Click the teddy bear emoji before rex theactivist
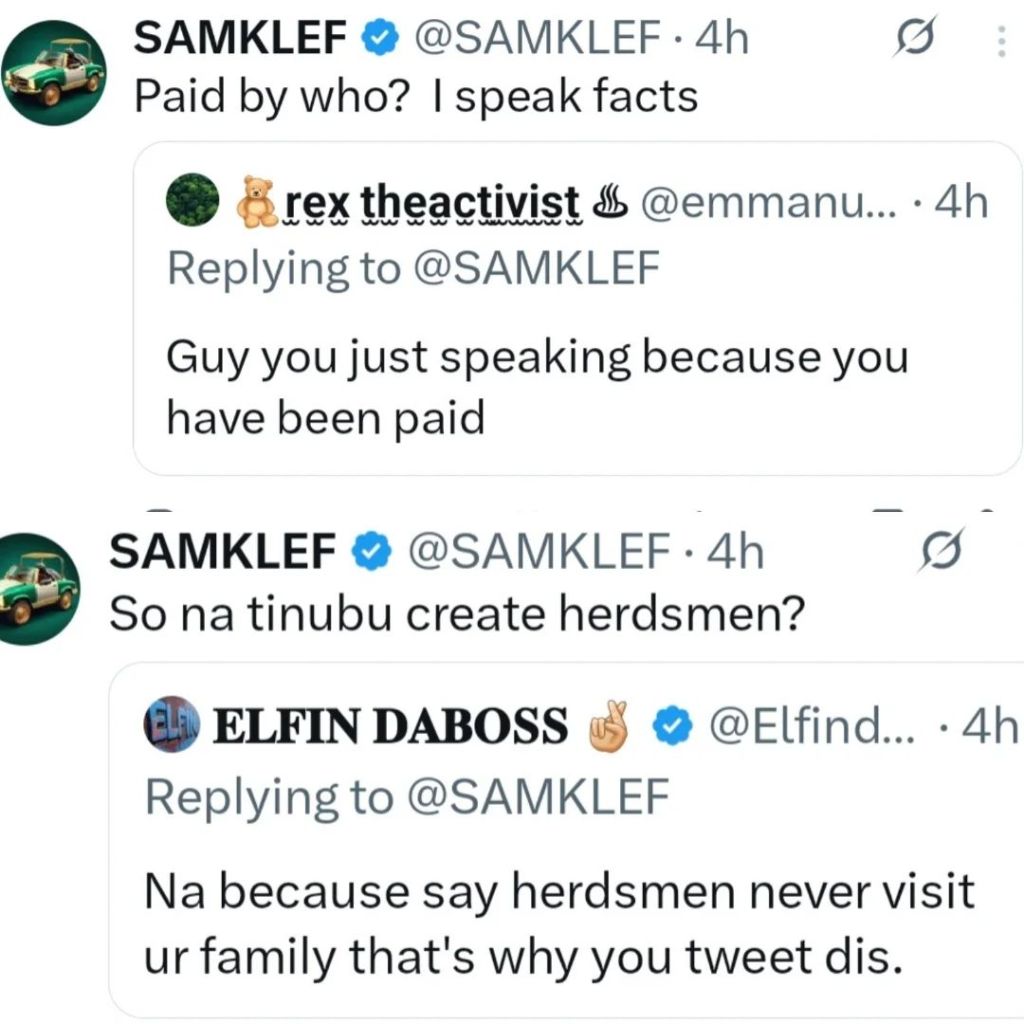This screenshot has height=1024, width=1024. [x=254, y=202]
